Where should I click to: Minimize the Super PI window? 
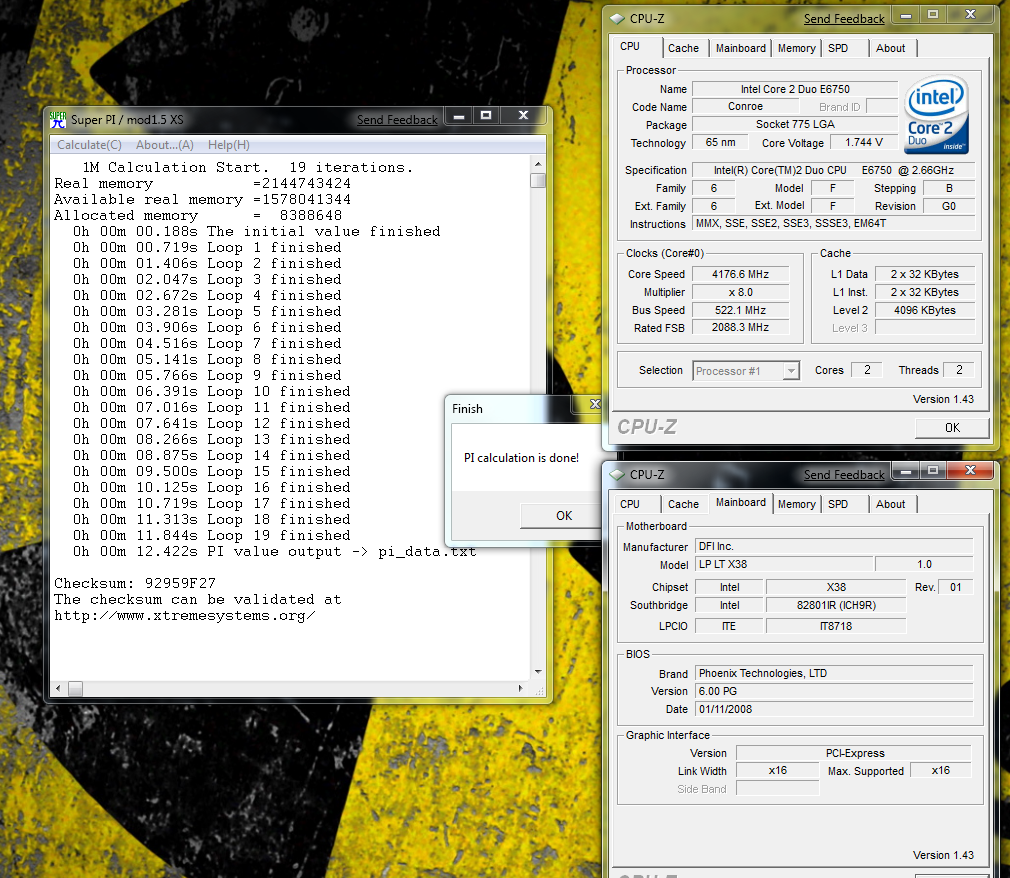click(459, 117)
